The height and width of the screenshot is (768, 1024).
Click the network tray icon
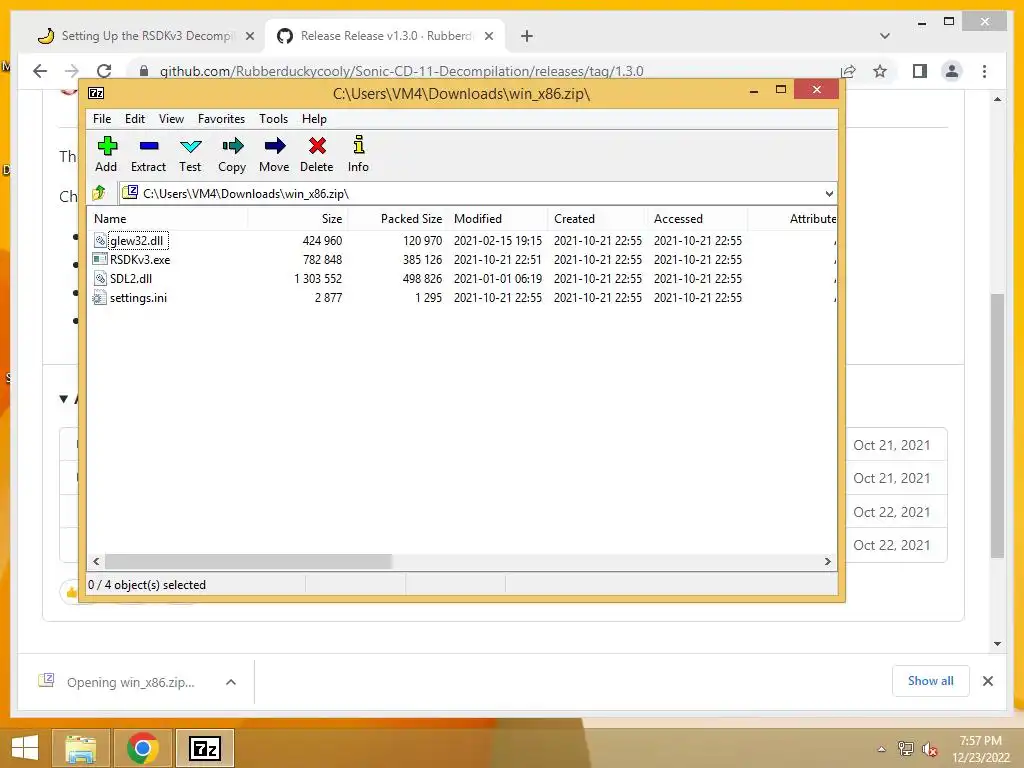coord(905,749)
